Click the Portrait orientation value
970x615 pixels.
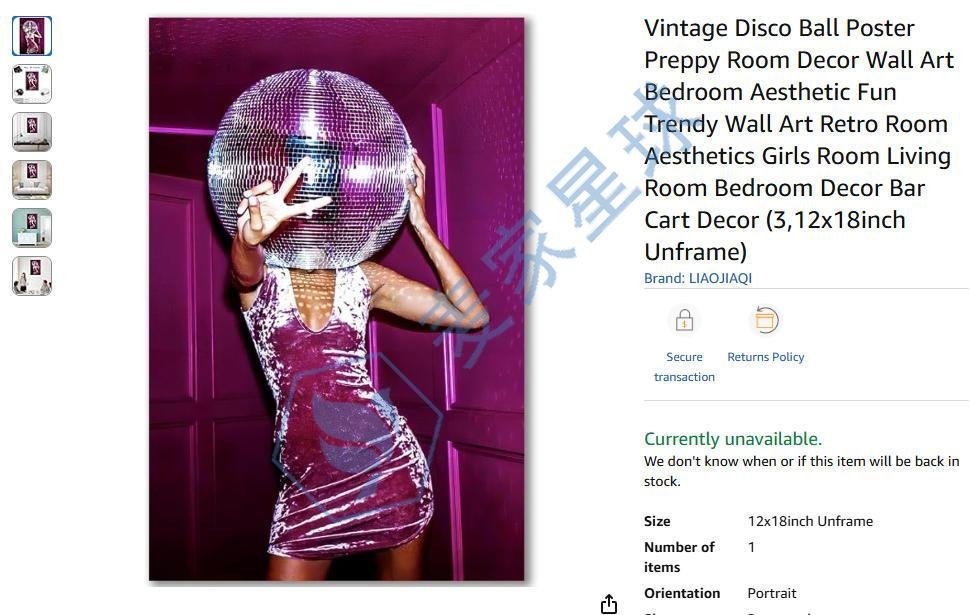tap(771, 593)
